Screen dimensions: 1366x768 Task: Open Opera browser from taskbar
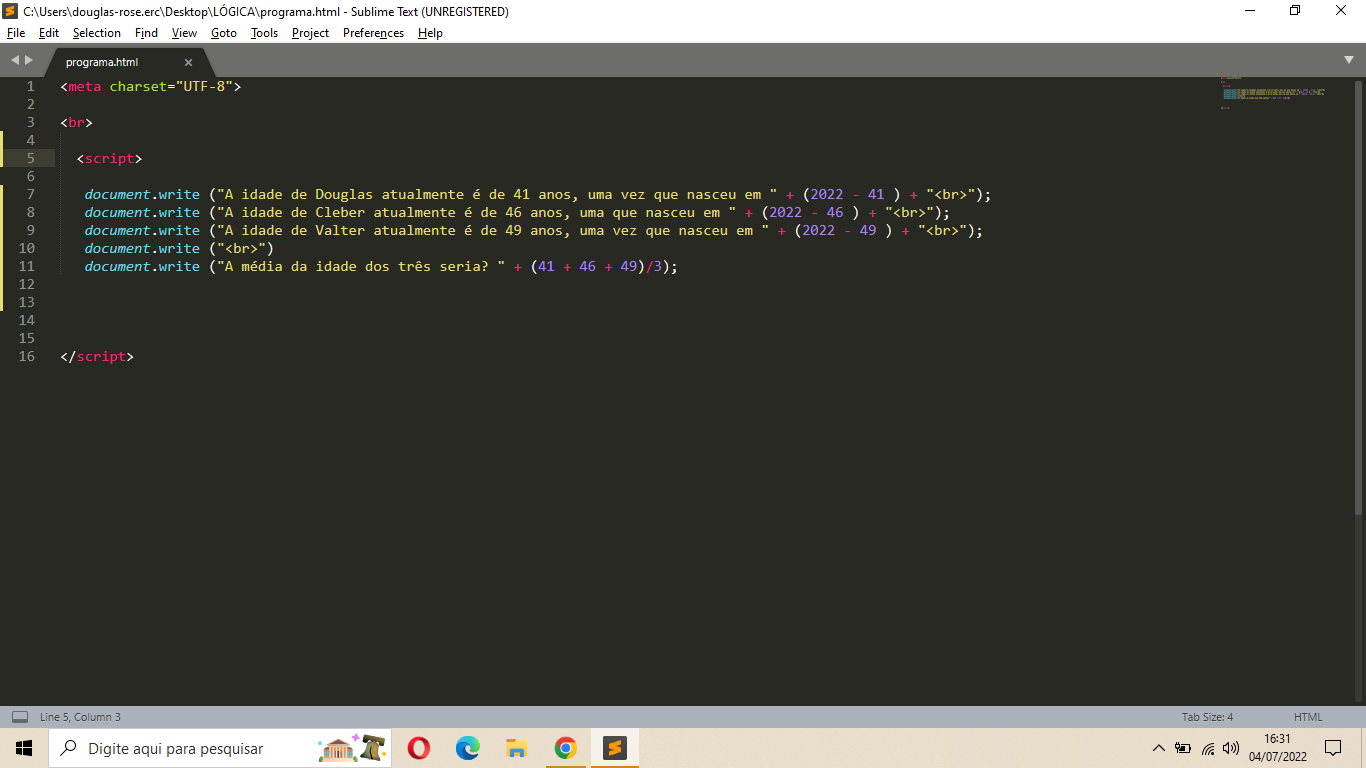419,748
